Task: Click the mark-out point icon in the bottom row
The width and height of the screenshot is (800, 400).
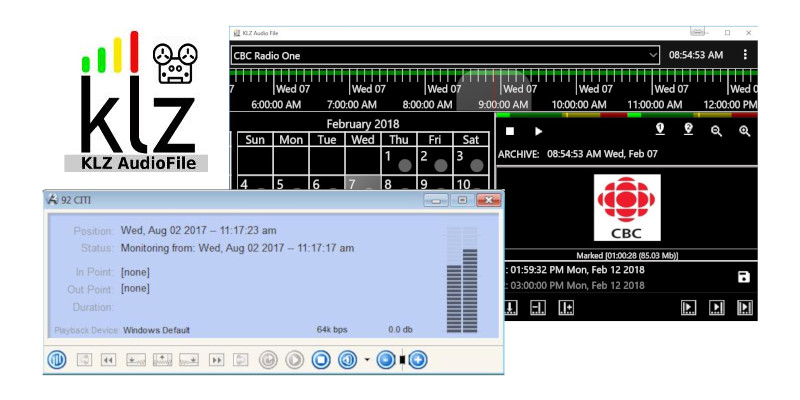Action: [538, 307]
